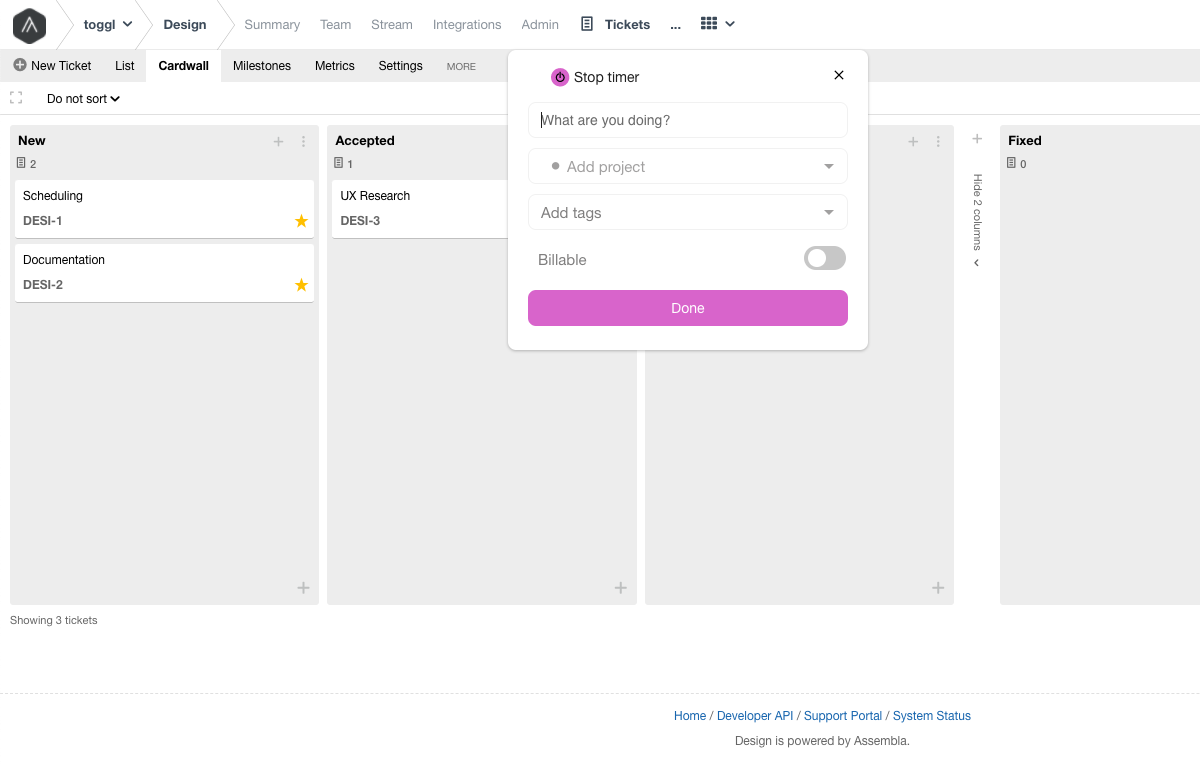Open the Admin menu item
Screen dimensions: 1200x768
pos(540,24)
